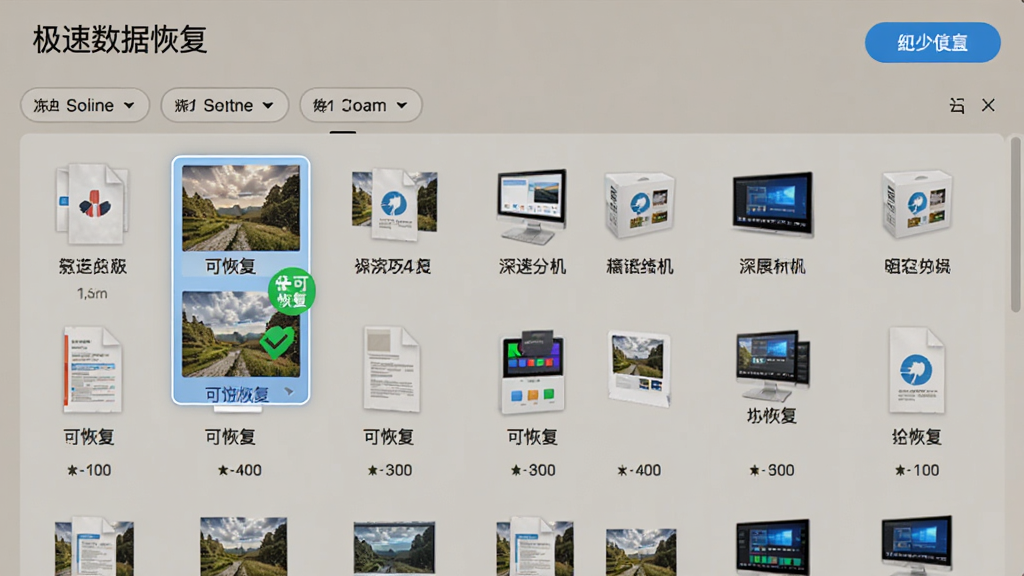Click the 深展析机 label
Viewport: 1024px width, 576px height.
coord(772,266)
